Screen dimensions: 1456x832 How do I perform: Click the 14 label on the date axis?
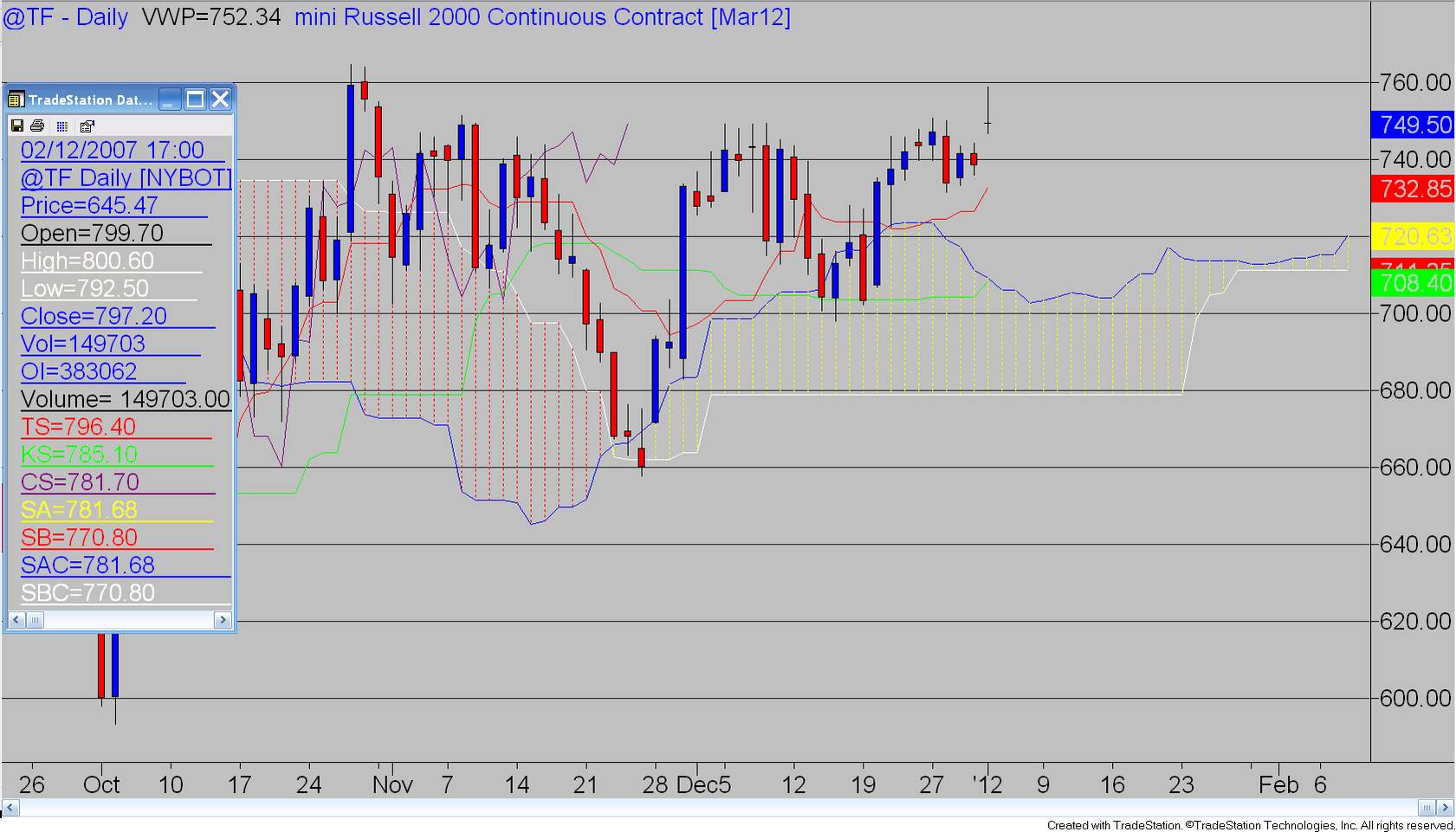(517, 785)
